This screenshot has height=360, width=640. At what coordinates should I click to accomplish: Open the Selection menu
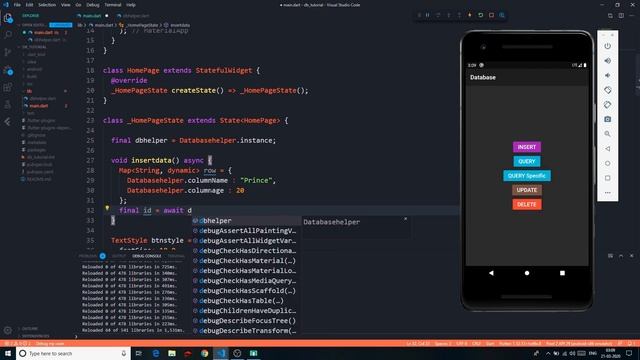(47, 5)
